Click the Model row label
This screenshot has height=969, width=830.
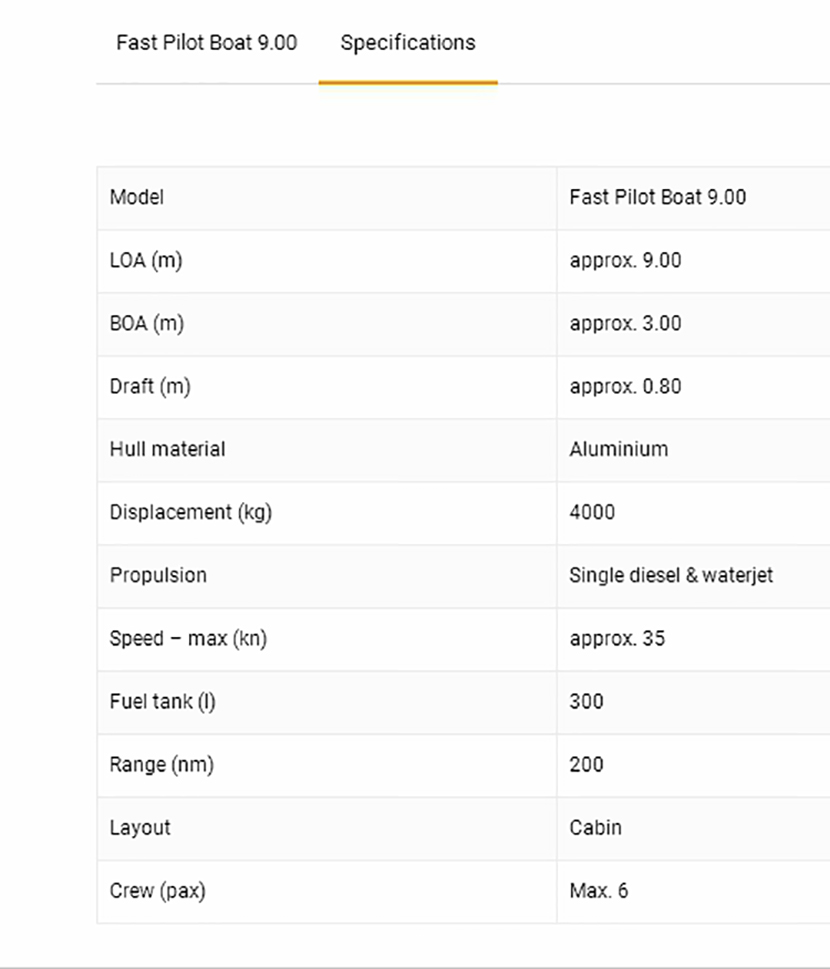point(137,197)
